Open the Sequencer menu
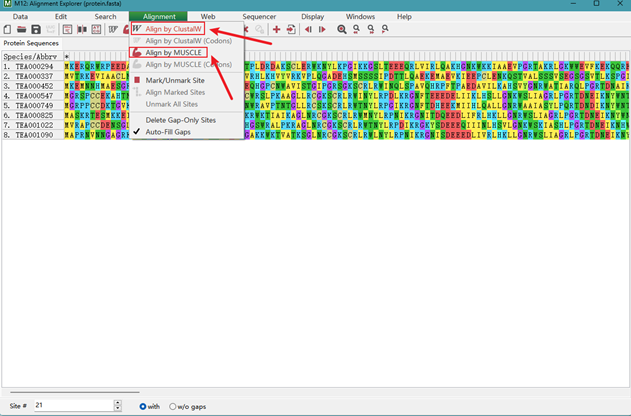 [259, 16]
